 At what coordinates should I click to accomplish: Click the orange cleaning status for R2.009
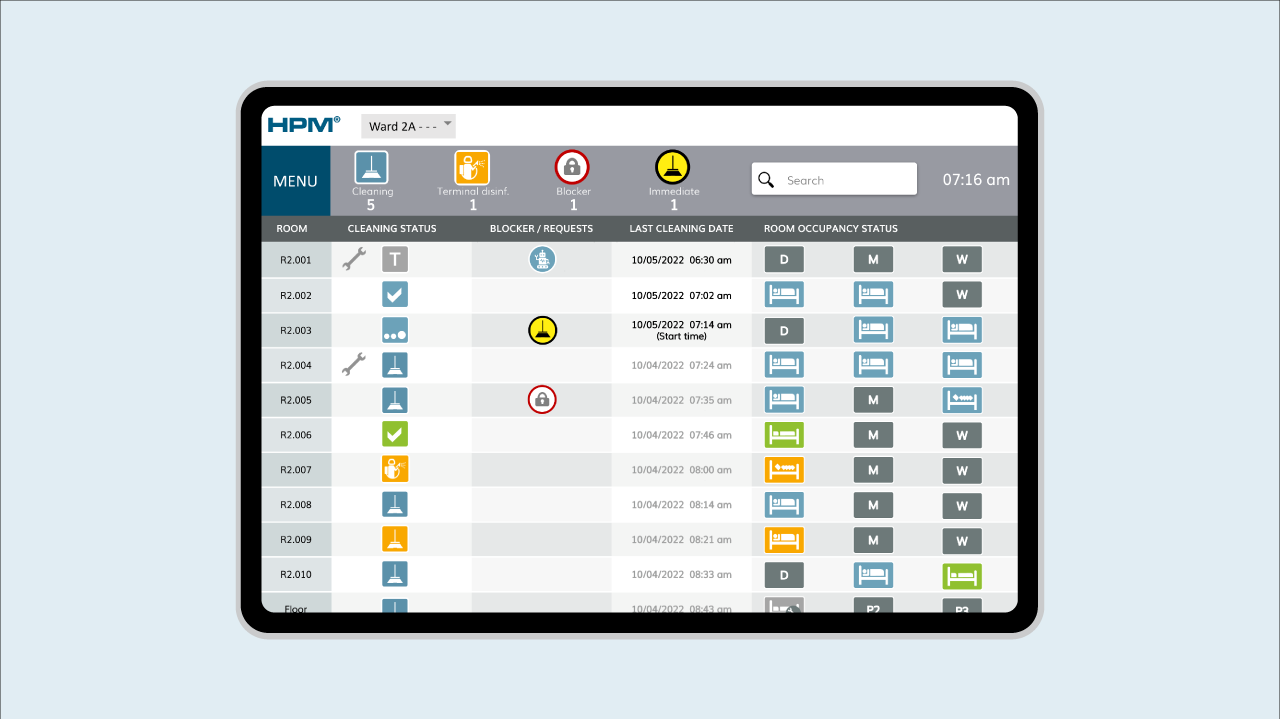pos(395,539)
